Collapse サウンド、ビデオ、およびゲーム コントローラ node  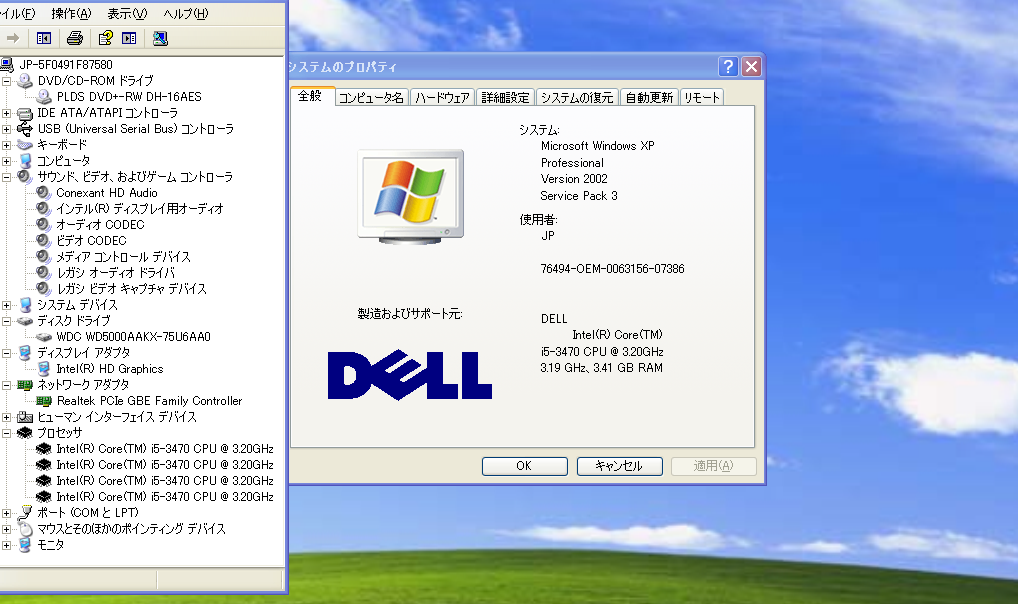[x=6, y=177]
